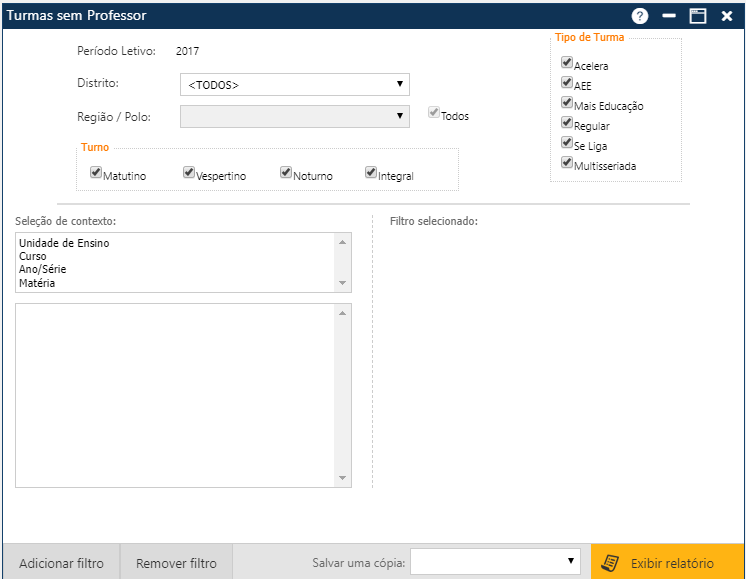Toggle the Multisseriada checkbox

[x=567, y=162]
